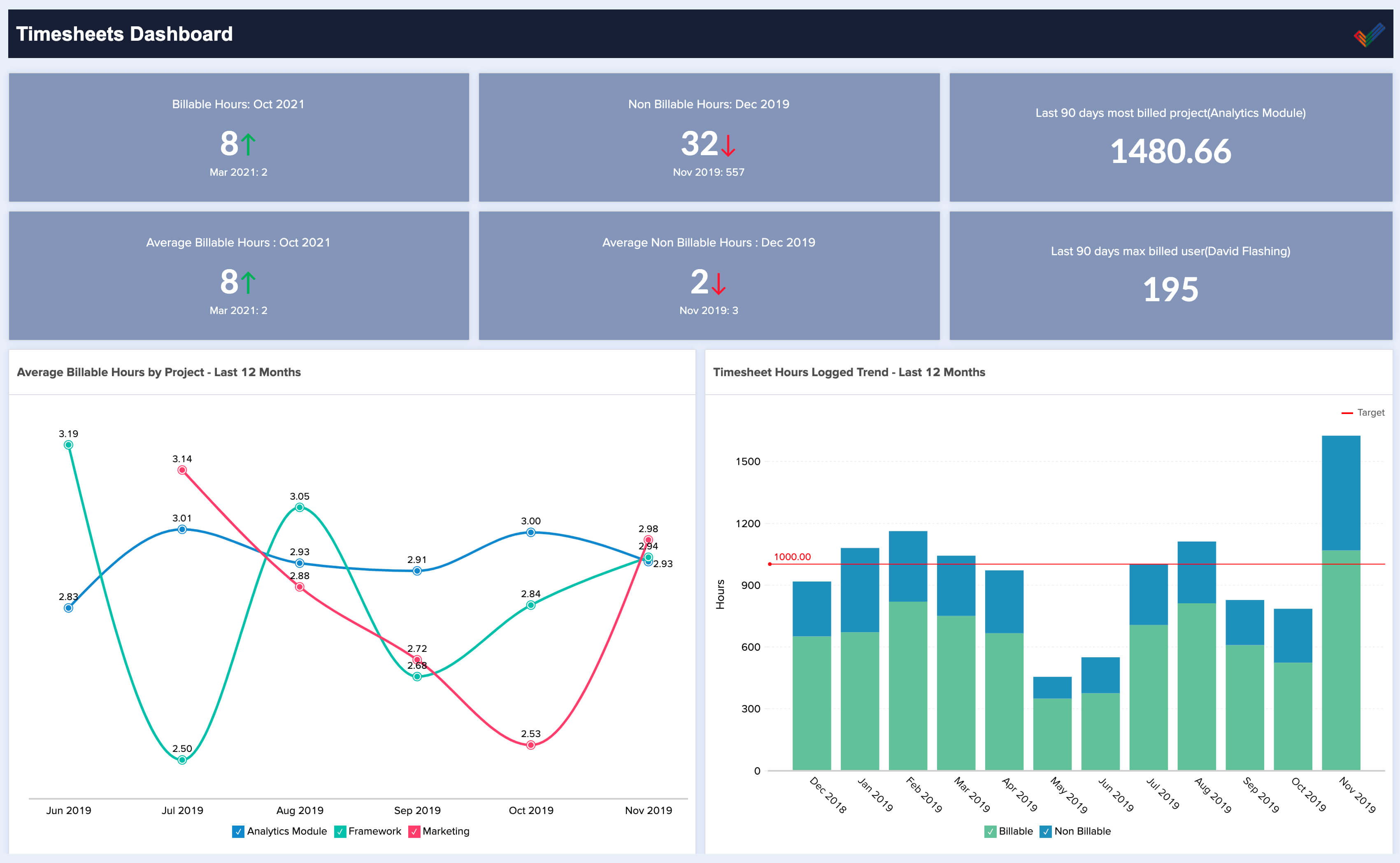Open Last 90 days max billed user card
The height and width of the screenshot is (863, 1400).
pos(1170,276)
